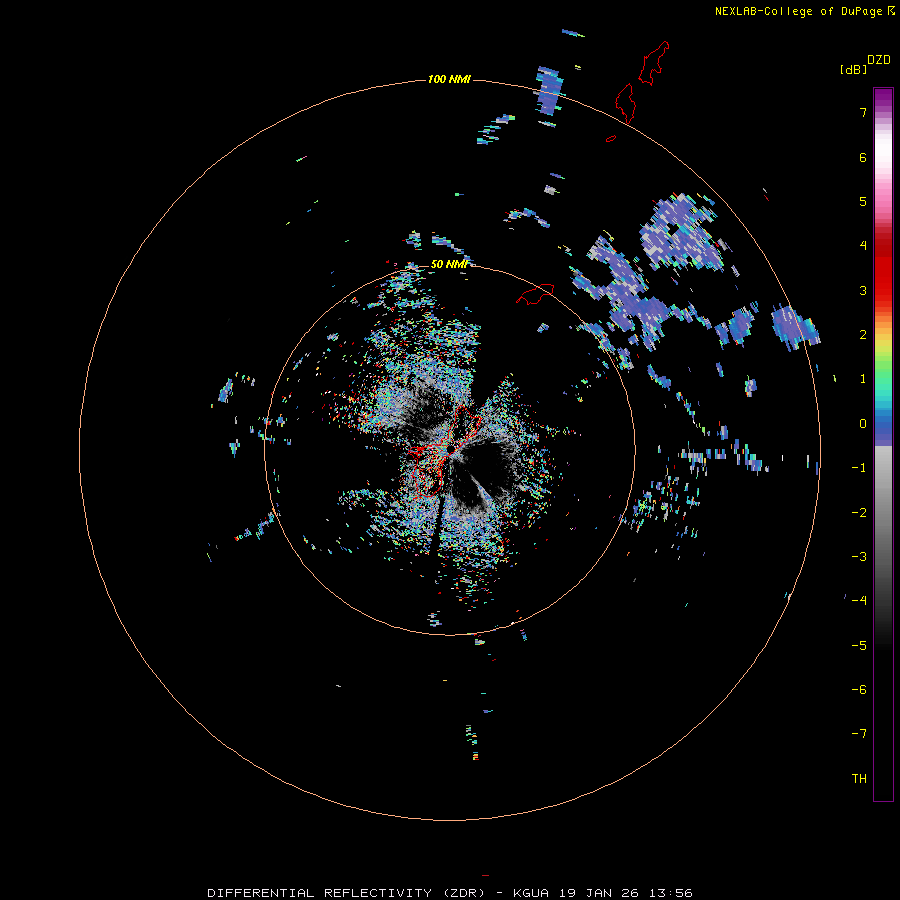Click the NEXLAB-College of DuPage watermark text
The width and height of the screenshot is (900, 900).
point(804,11)
